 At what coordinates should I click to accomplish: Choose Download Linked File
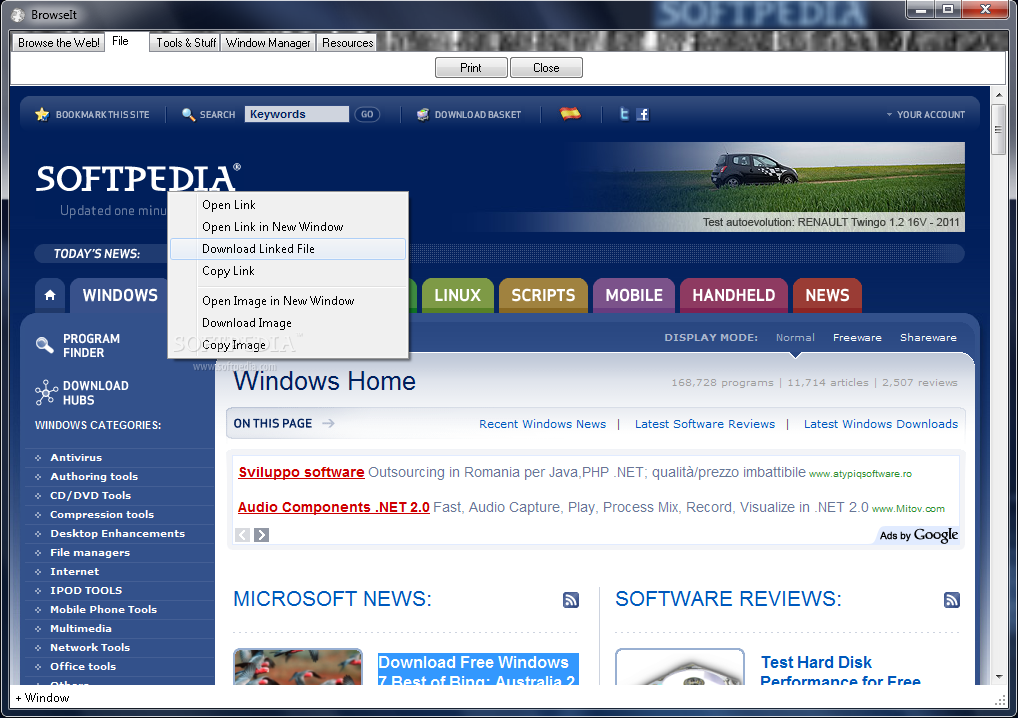[x=288, y=249]
